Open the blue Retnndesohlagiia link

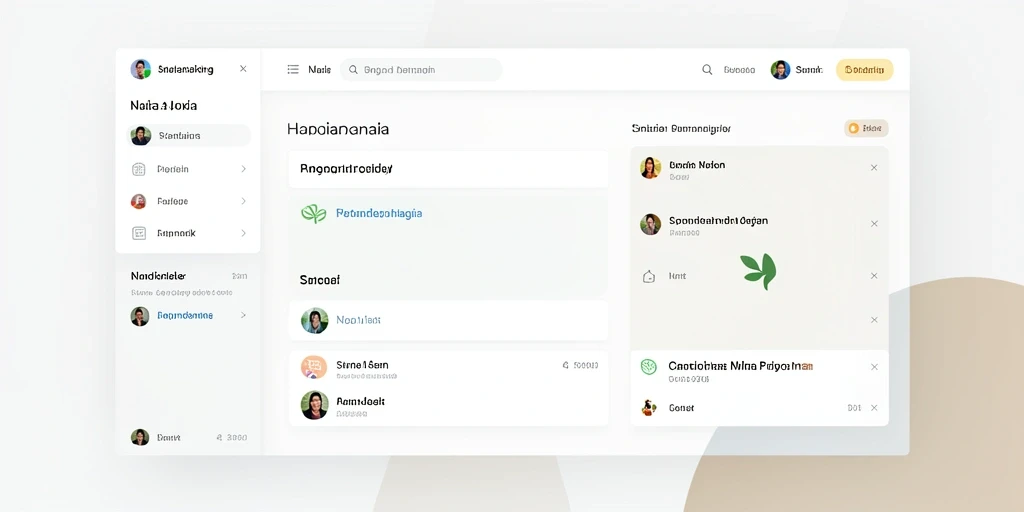click(x=379, y=214)
